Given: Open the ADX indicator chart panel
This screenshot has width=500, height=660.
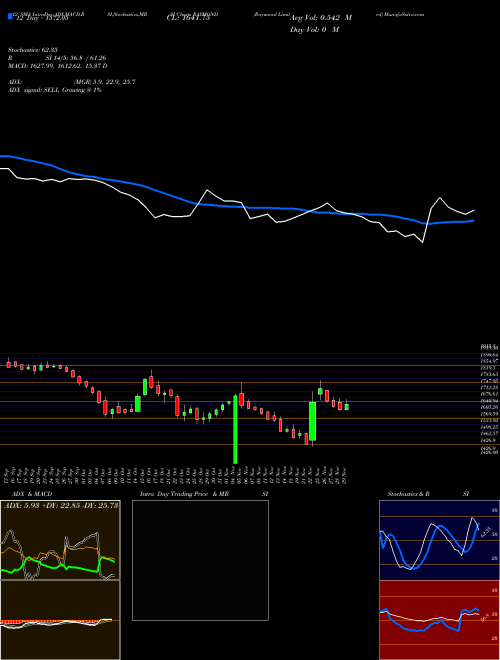Looking at the screenshot, I should (x=60, y=540).
